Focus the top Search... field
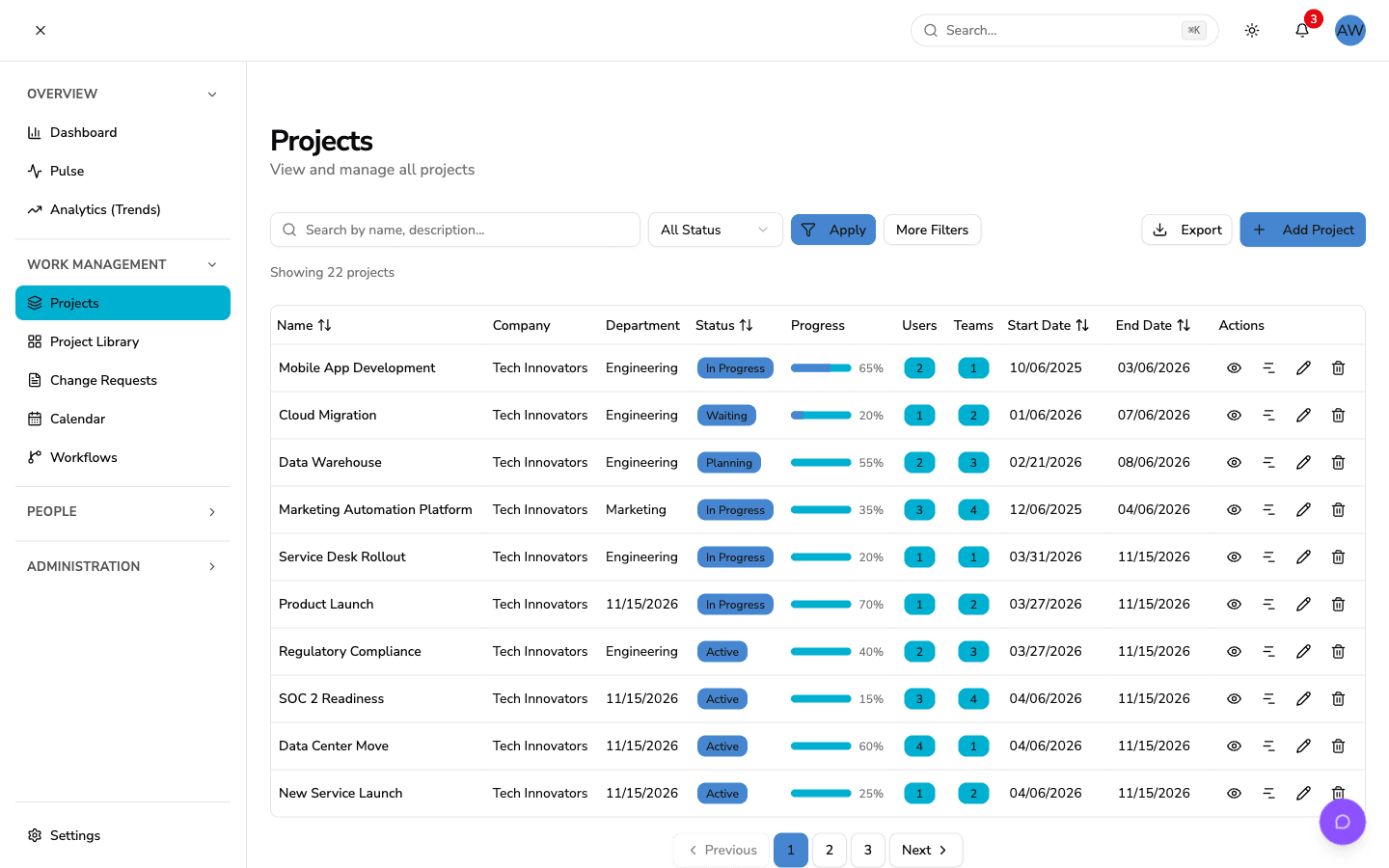The height and width of the screenshot is (868, 1389). 1065,30
